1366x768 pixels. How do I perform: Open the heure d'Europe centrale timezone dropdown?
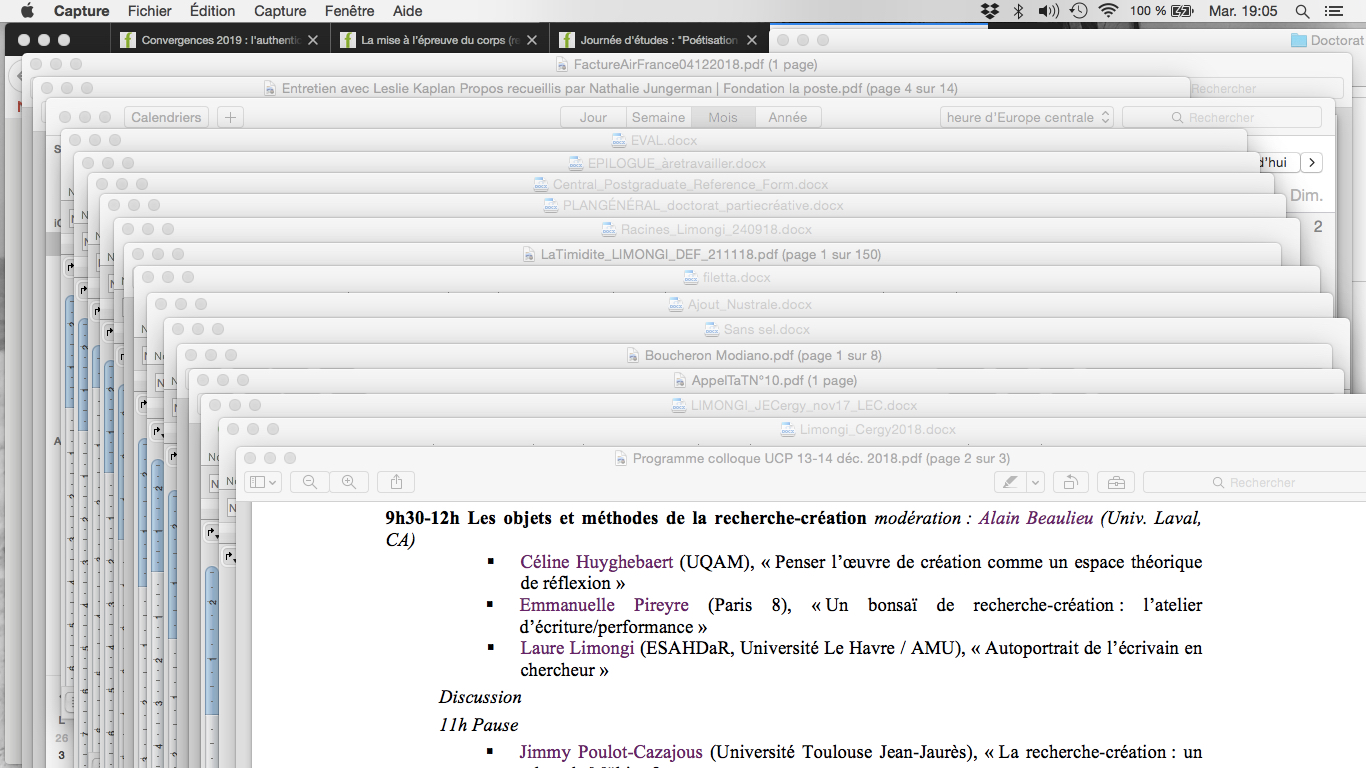1027,117
